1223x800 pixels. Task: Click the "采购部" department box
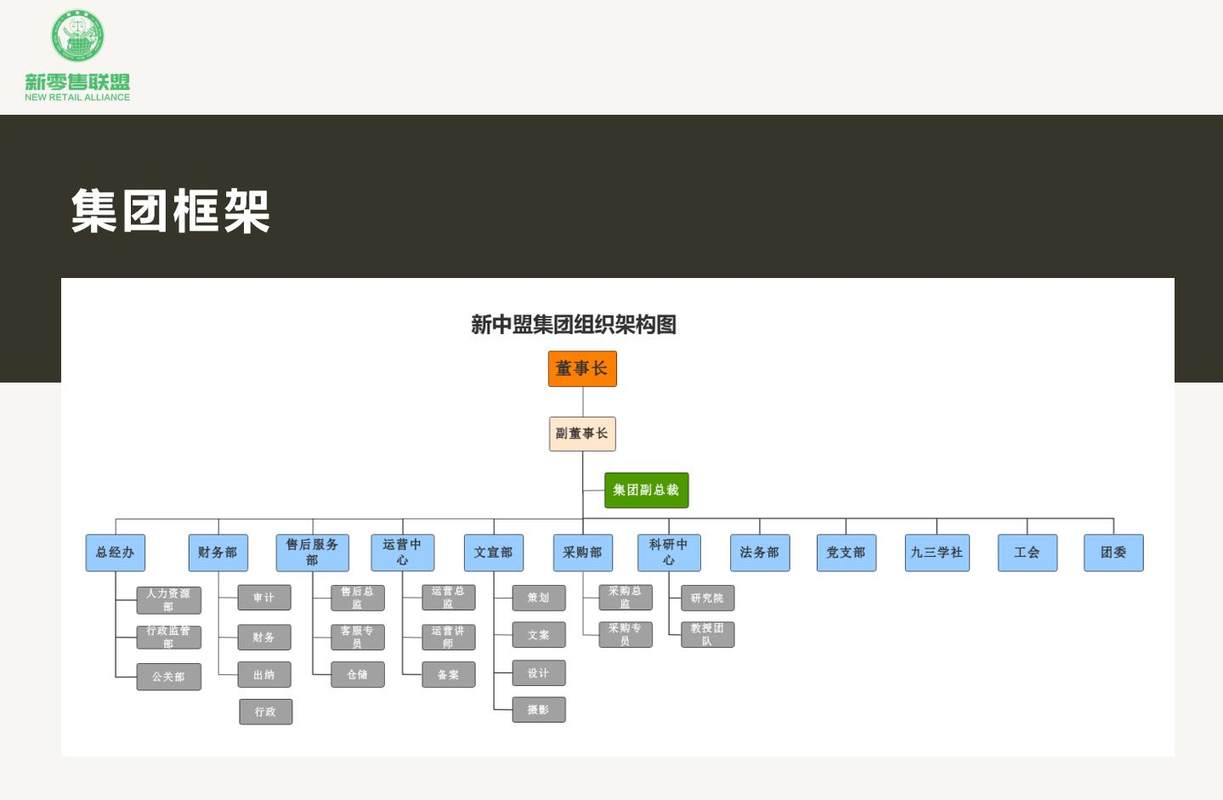click(583, 553)
